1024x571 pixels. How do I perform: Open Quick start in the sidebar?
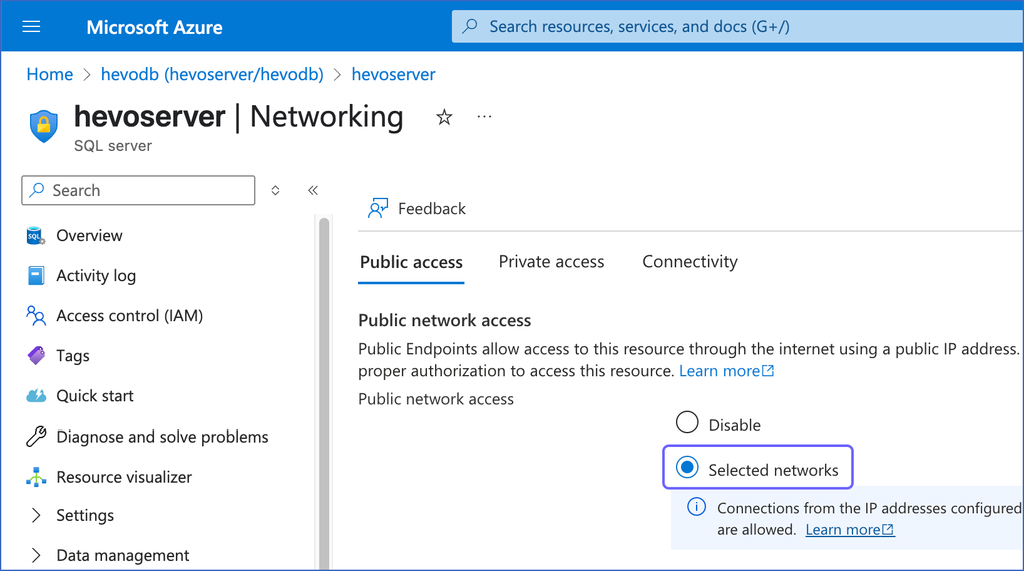tap(95, 396)
